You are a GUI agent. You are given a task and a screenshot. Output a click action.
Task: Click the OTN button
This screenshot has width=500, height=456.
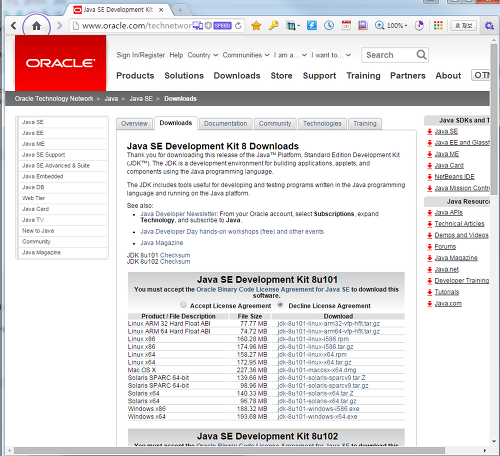(x=481, y=75)
